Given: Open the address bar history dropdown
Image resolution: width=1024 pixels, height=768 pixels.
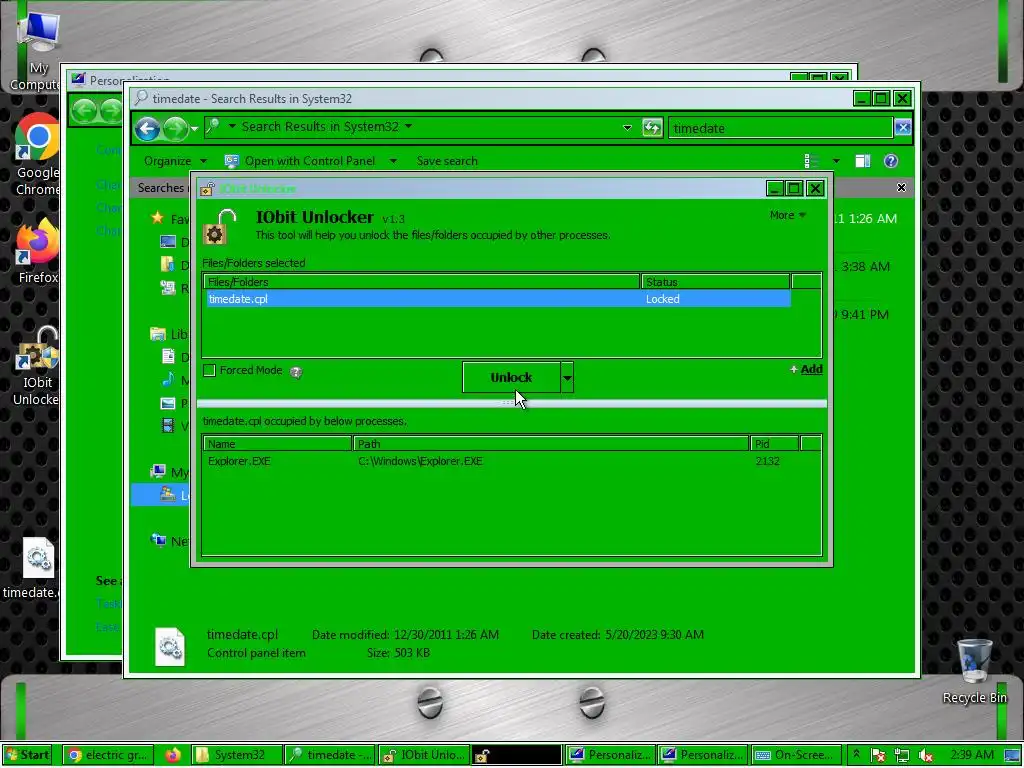Looking at the screenshot, I should [x=627, y=127].
